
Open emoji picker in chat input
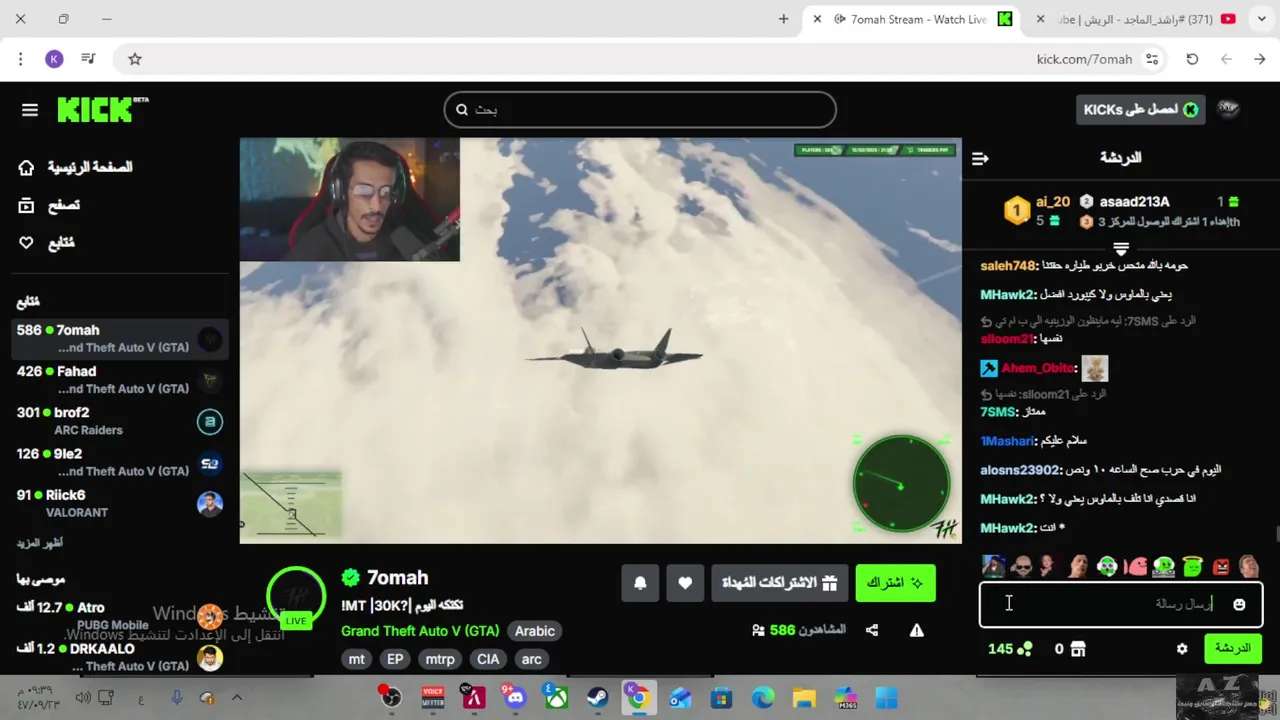[1239, 604]
